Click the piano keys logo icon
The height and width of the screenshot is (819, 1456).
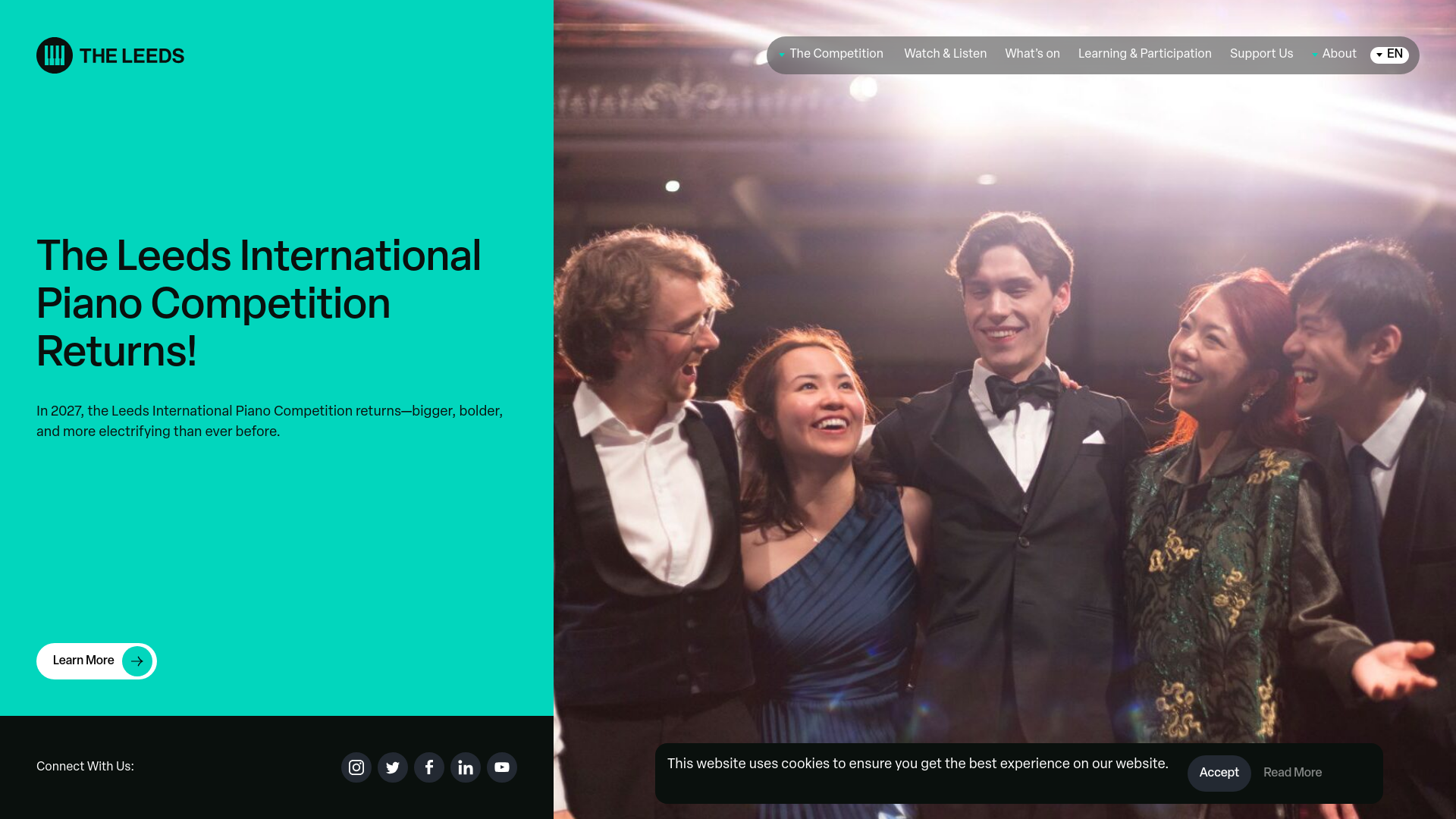pyautogui.click(x=55, y=55)
